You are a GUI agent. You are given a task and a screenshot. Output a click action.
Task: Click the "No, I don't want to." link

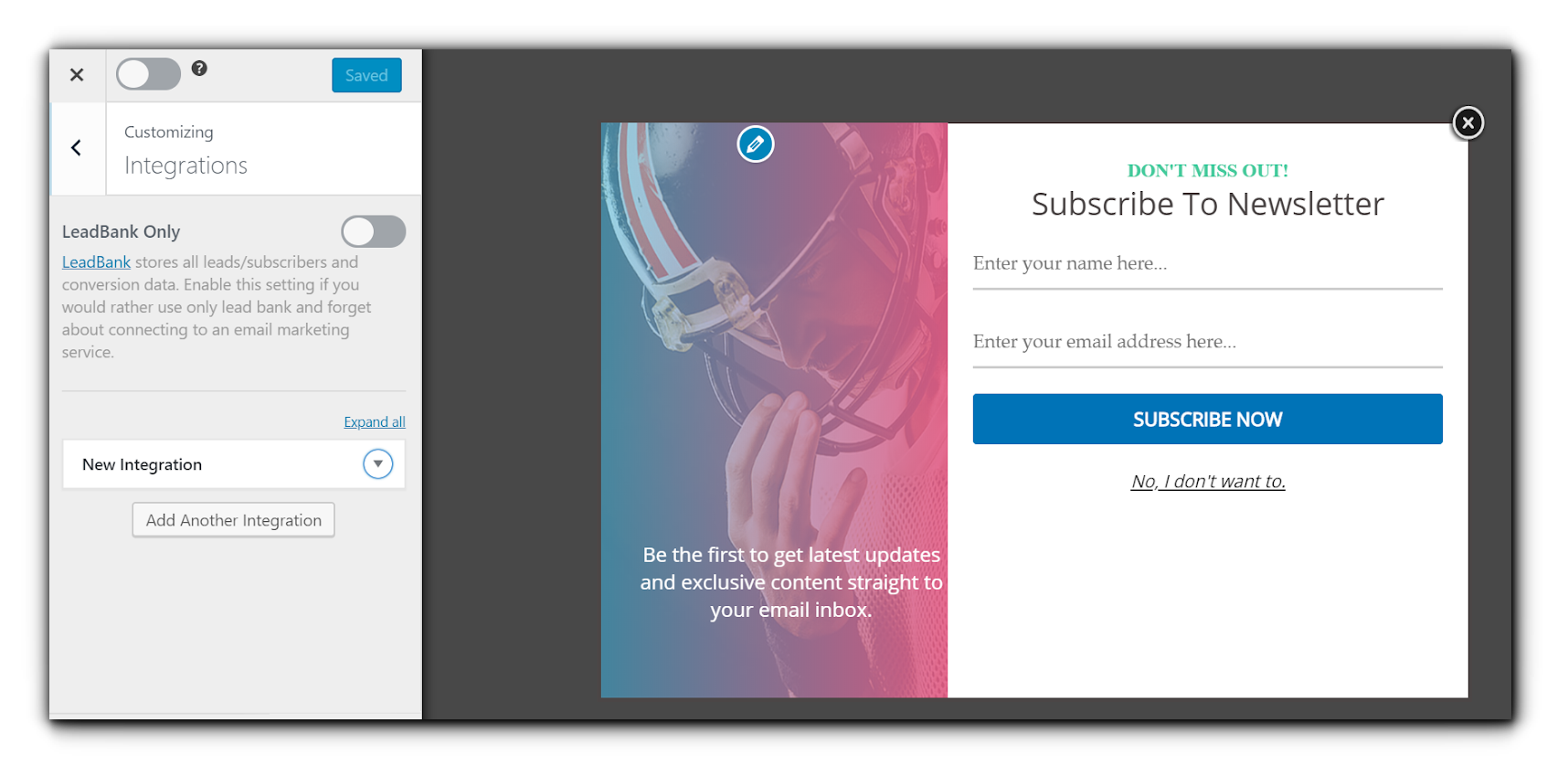point(1208,482)
